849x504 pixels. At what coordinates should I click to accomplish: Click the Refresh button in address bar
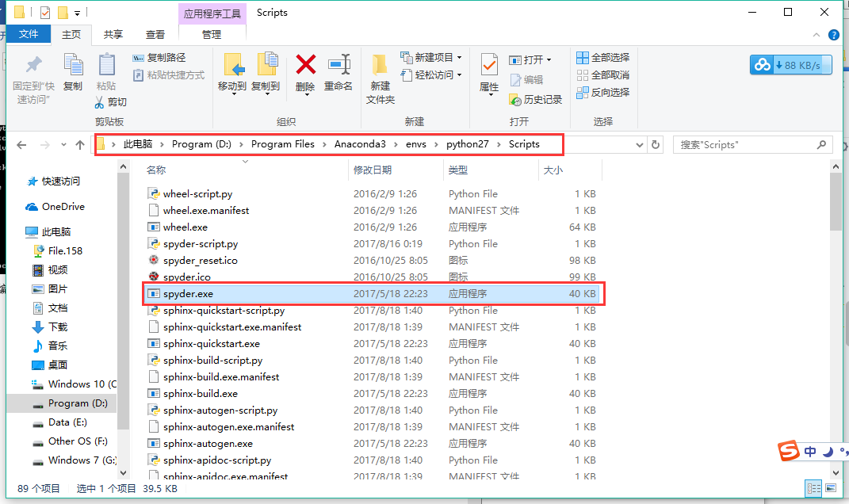coord(656,145)
